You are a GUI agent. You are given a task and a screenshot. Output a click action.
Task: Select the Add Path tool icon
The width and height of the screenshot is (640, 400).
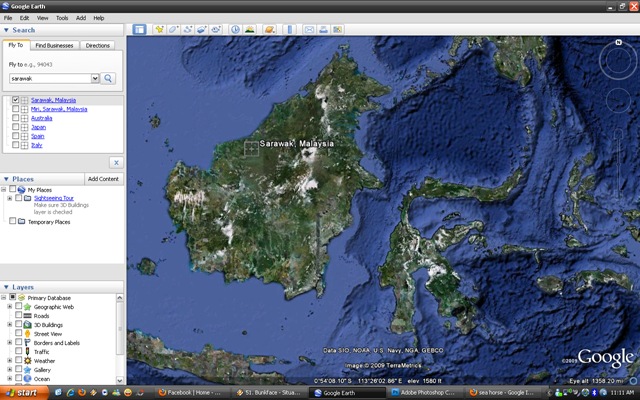(188, 29)
